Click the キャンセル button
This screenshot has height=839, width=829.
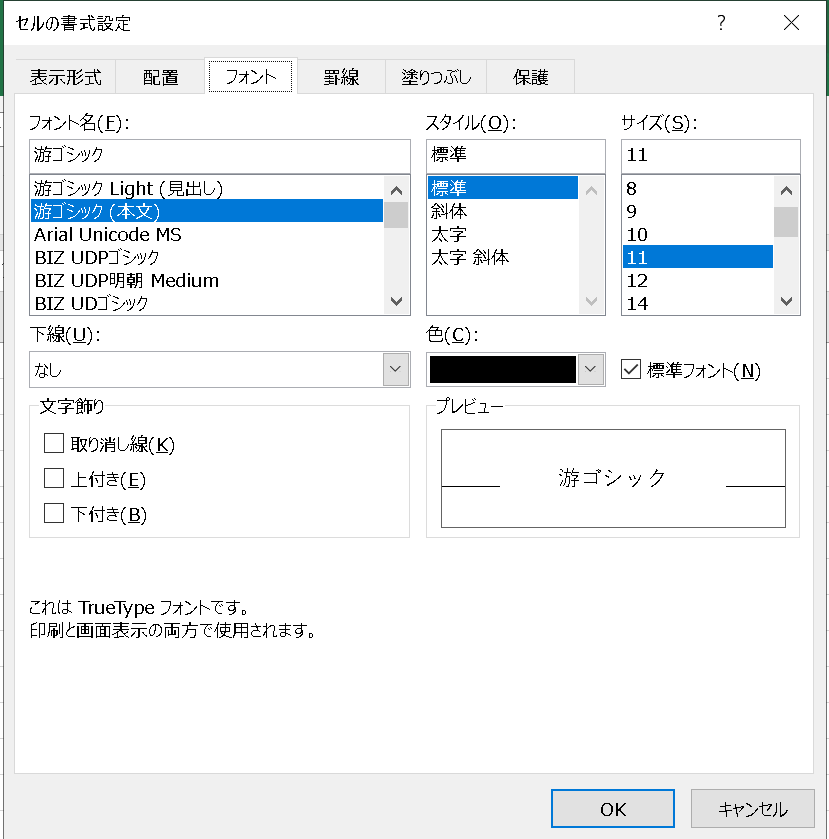(x=752, y=809)
